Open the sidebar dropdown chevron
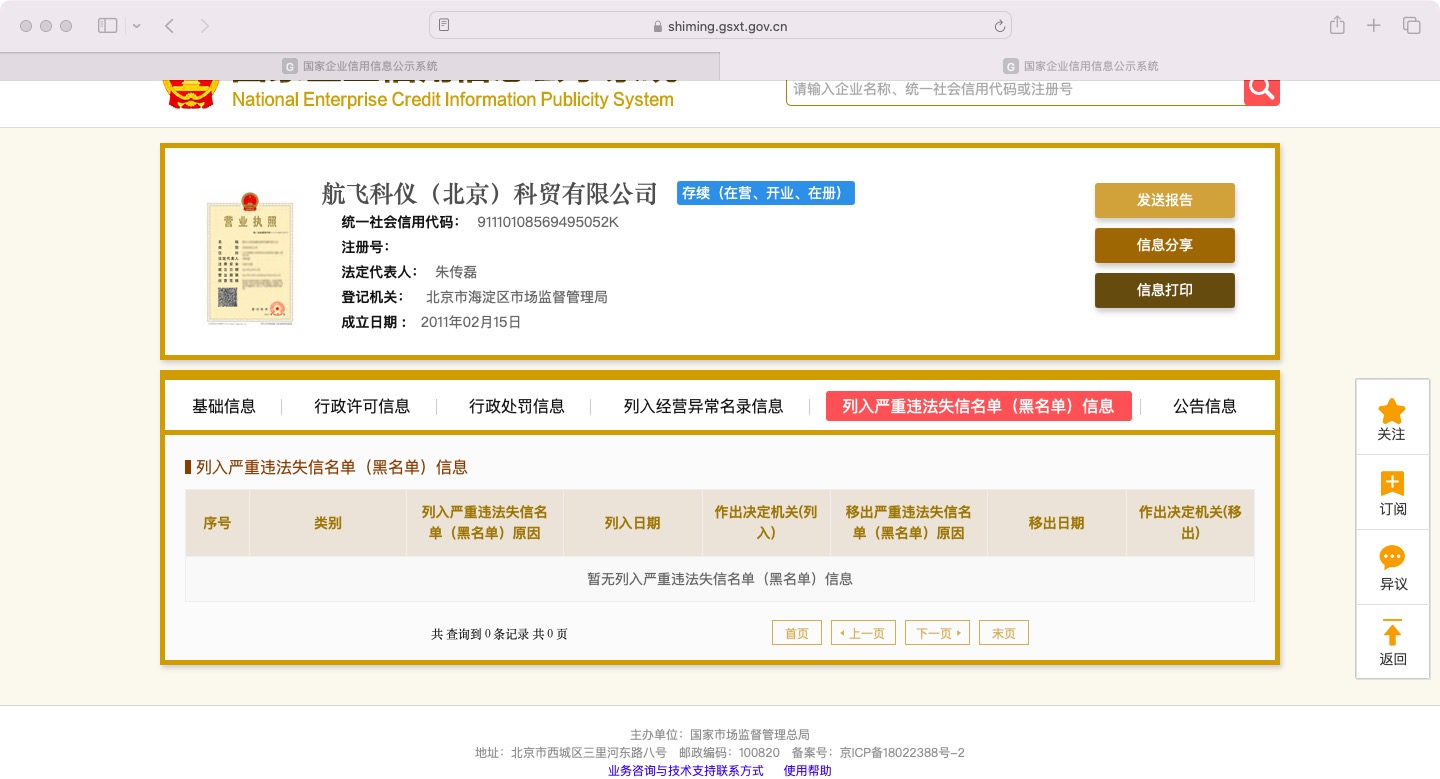Screen dimensions: 1440x779 point(136,26)
